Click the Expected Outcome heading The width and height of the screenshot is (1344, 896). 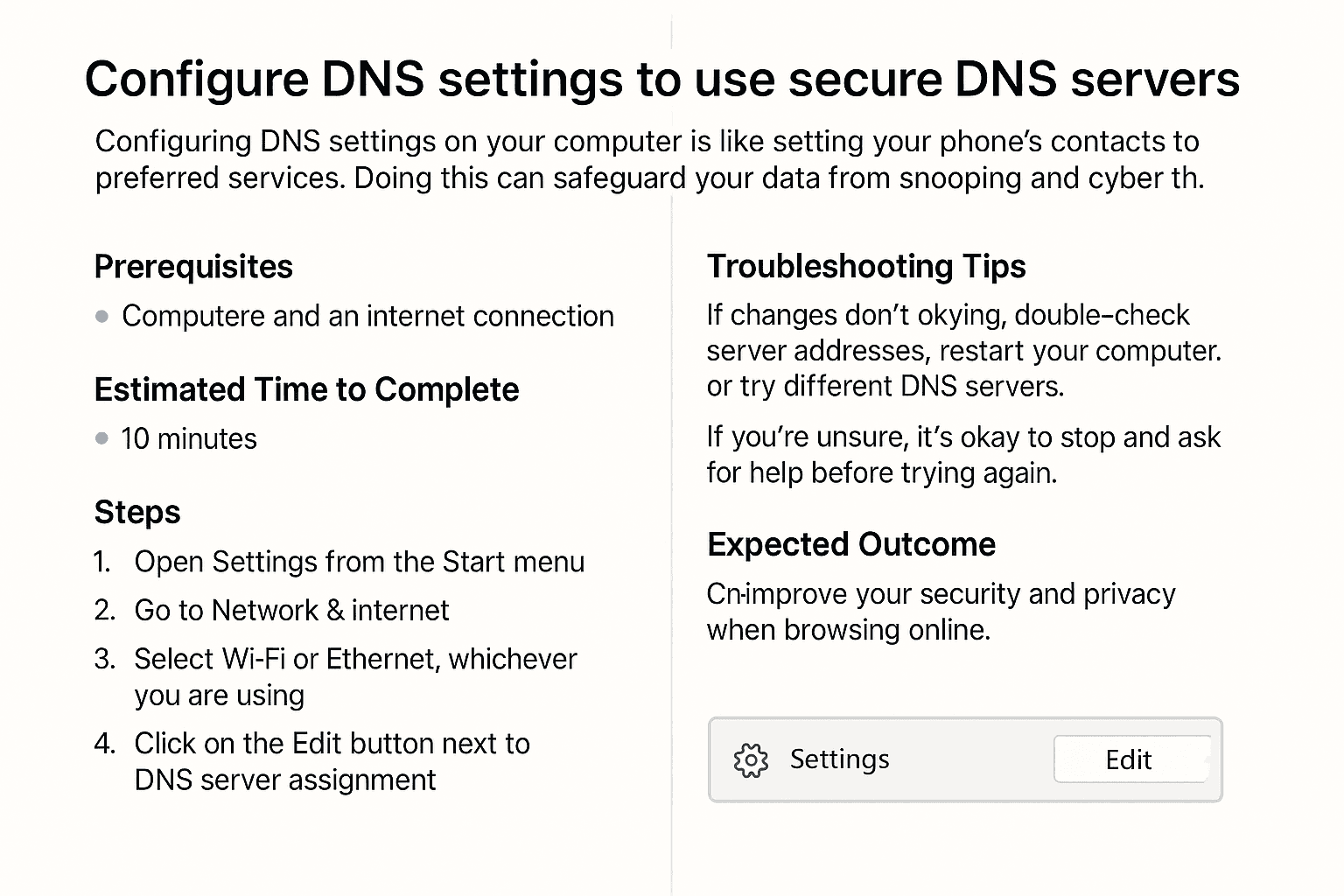coord(850,544)
